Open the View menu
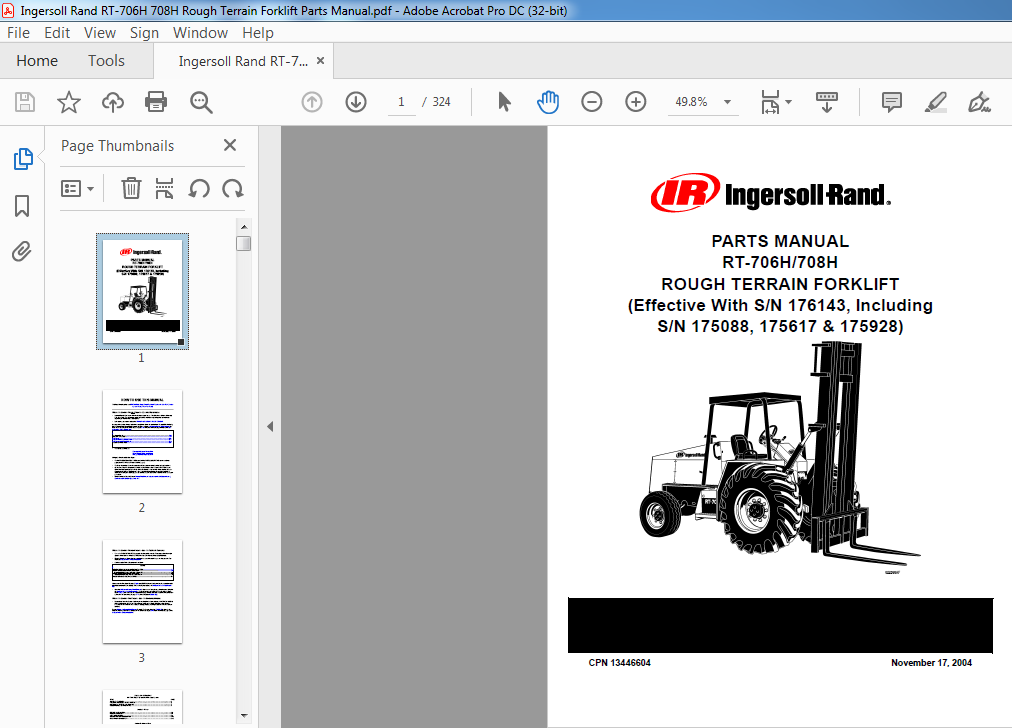This screenshot has height=728, width=1012. coord(99,33)
